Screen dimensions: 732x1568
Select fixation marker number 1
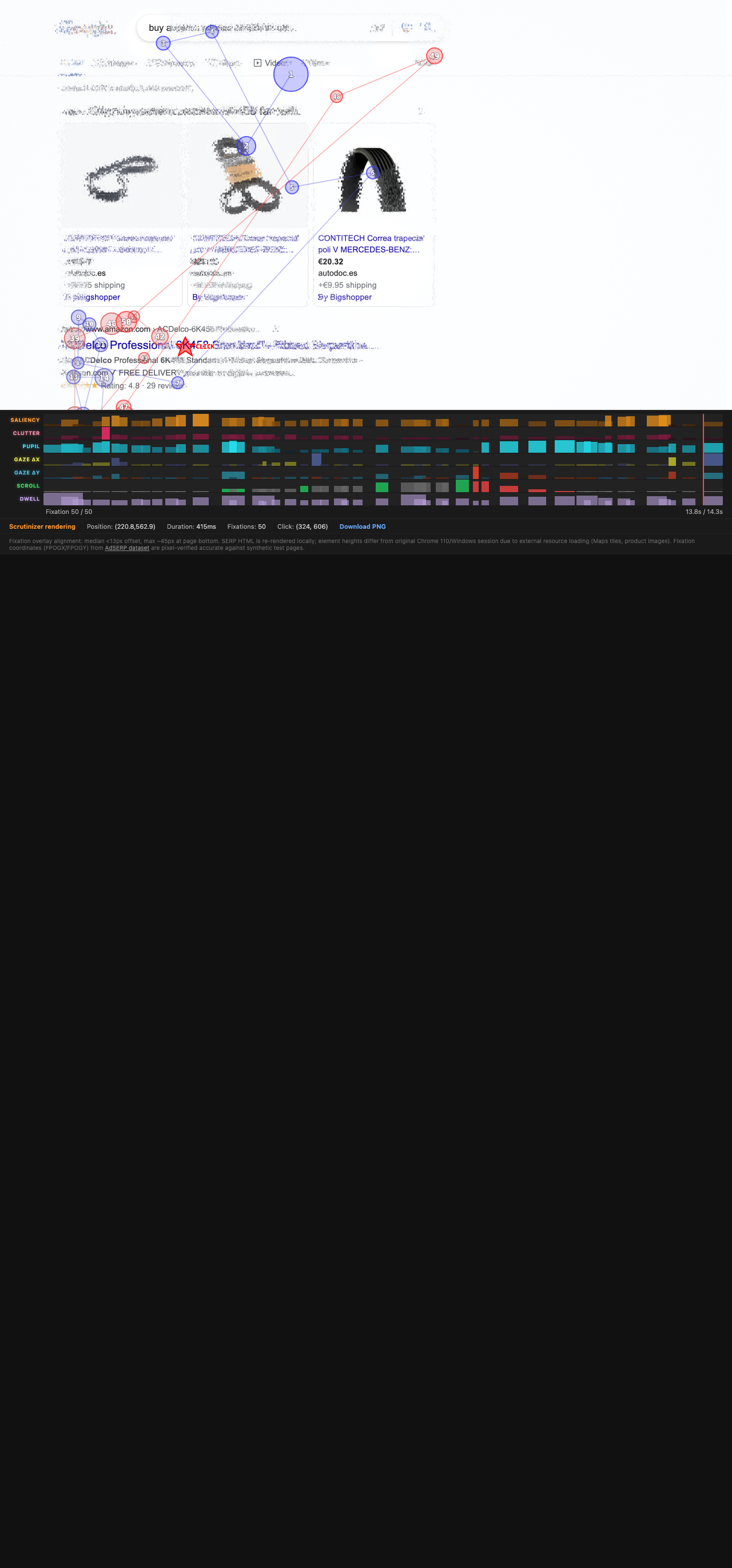(x=291, y=74)
